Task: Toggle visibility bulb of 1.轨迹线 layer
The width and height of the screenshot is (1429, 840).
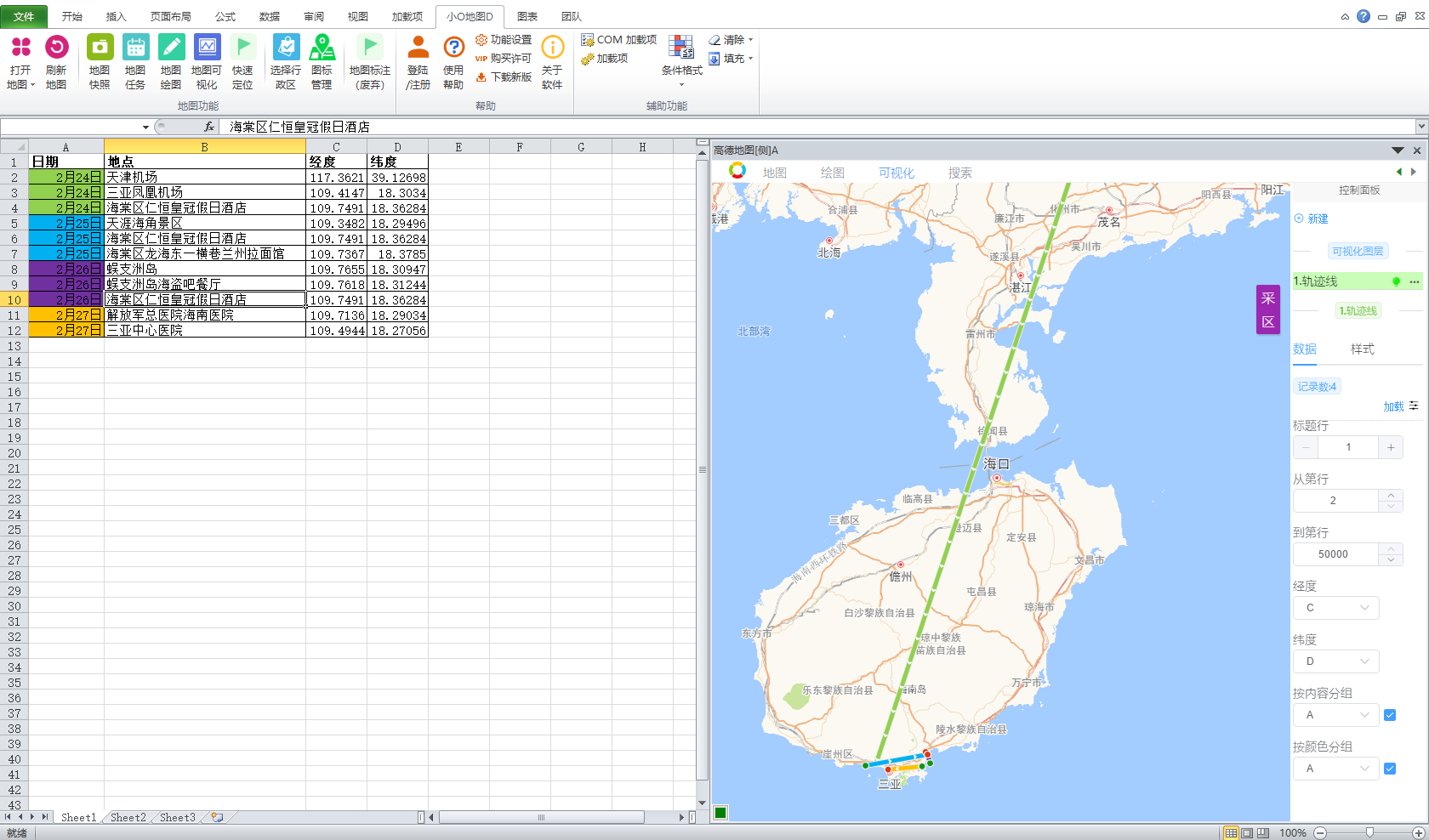Action: click(x=1396, y=281)
